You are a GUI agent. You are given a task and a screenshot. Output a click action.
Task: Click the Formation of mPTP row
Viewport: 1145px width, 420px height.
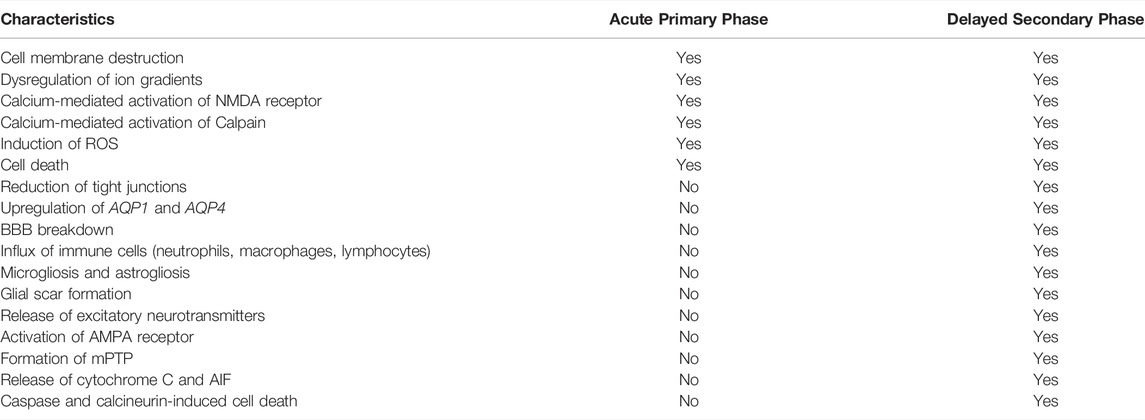click(x=572, y=359)
